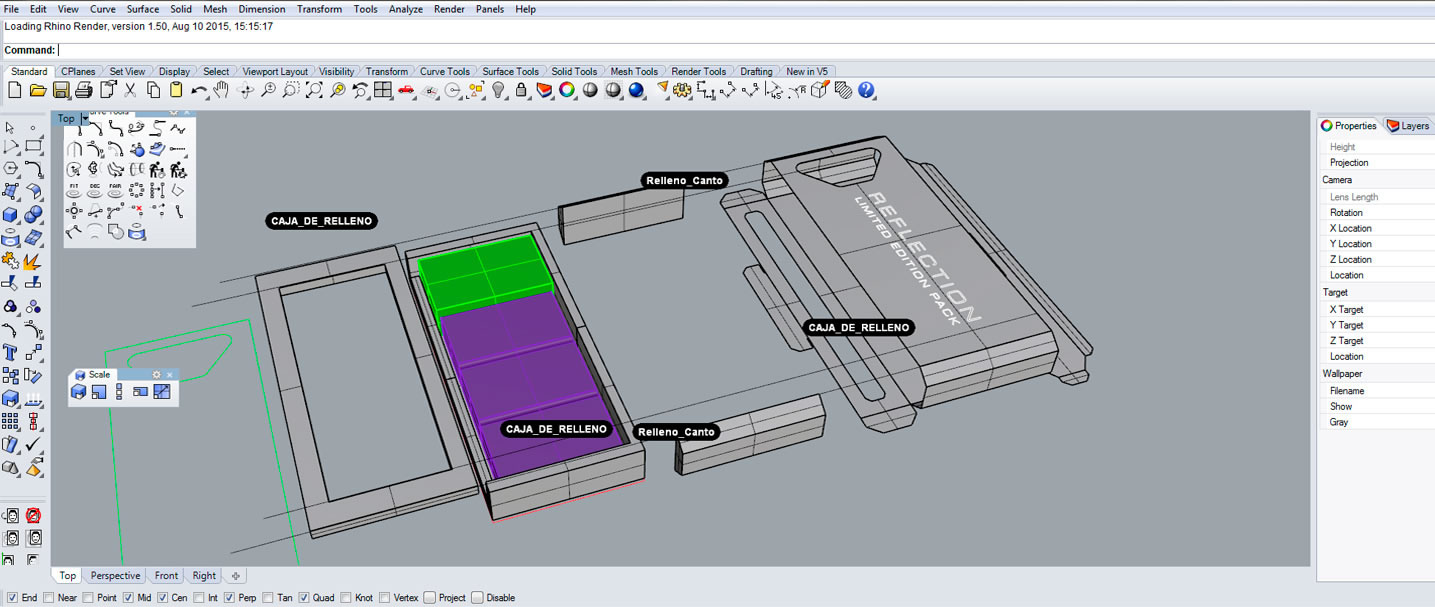1435x607 pixels.
Task: Switch to the Perspective viewport tab
Action: coord(115,576)
